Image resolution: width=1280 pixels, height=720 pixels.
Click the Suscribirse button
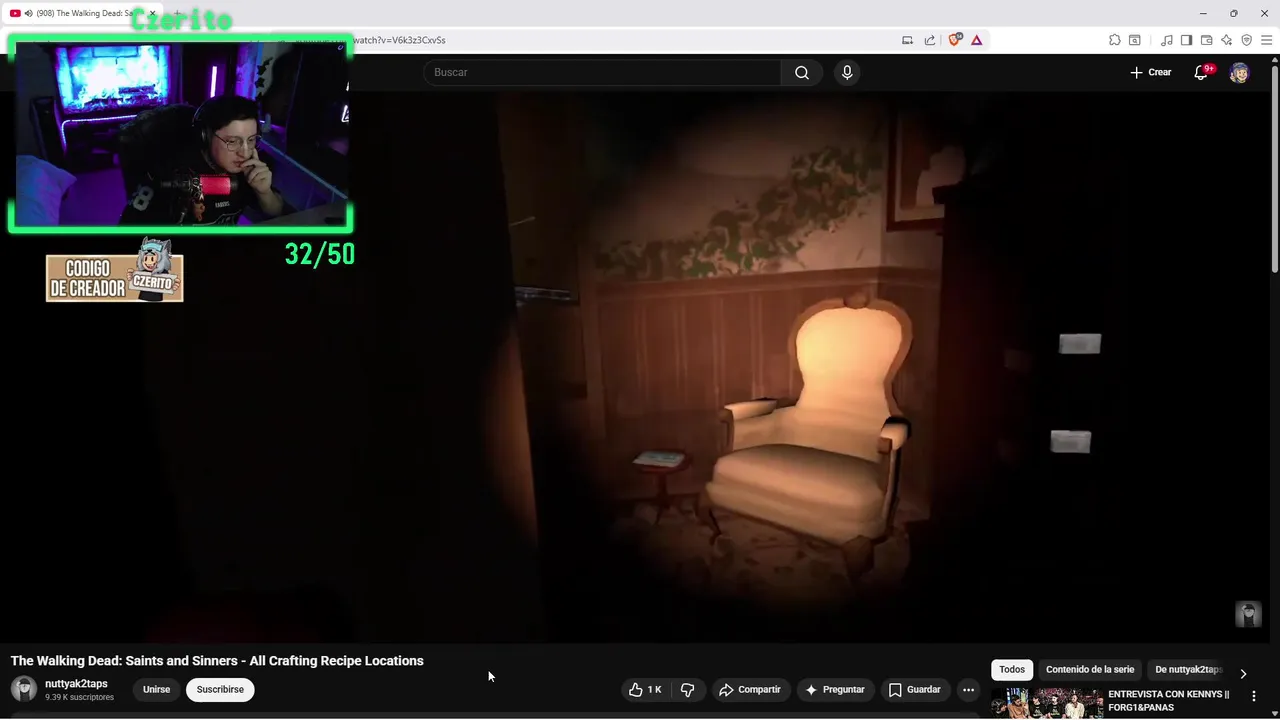click(220, 689)
